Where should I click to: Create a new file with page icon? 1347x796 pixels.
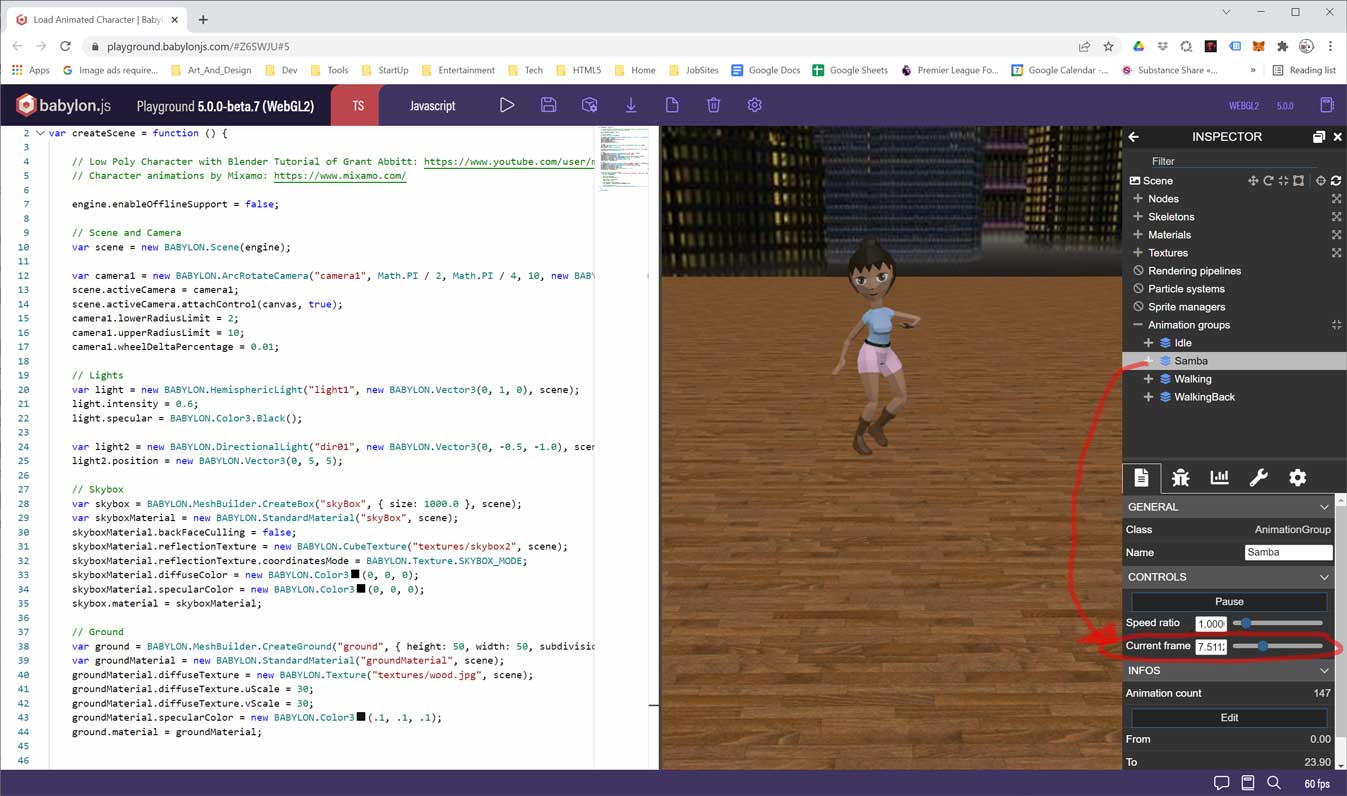[x=672, y=105]
